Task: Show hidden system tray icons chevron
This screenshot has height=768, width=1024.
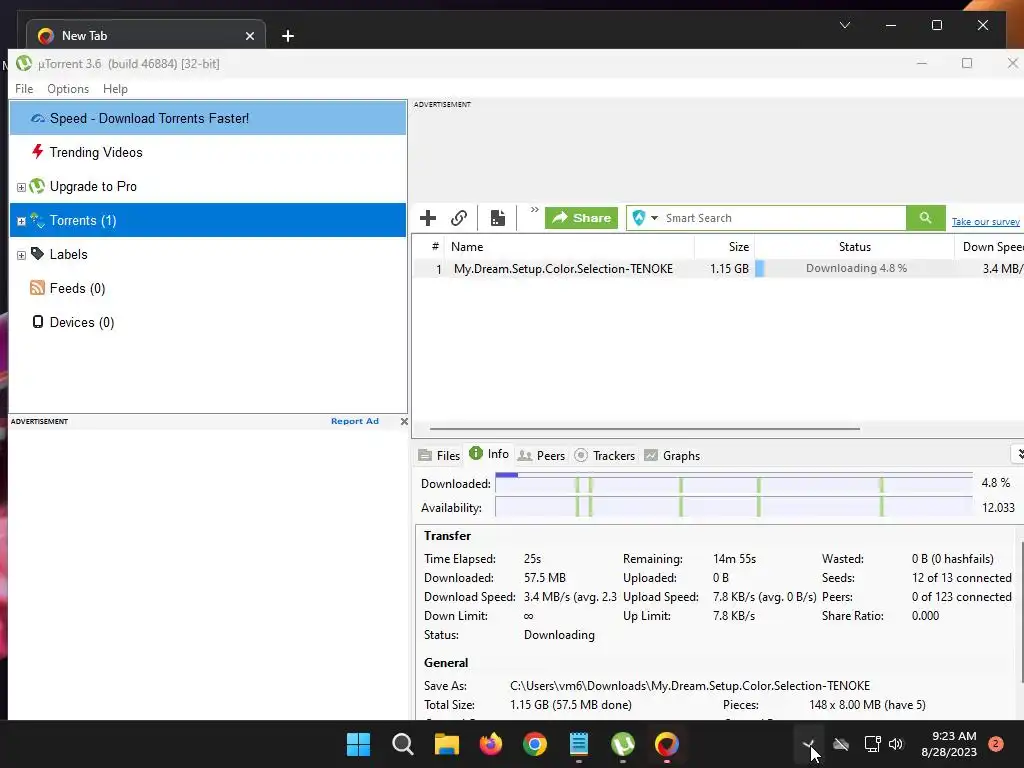Action: (x=808, y=744)
